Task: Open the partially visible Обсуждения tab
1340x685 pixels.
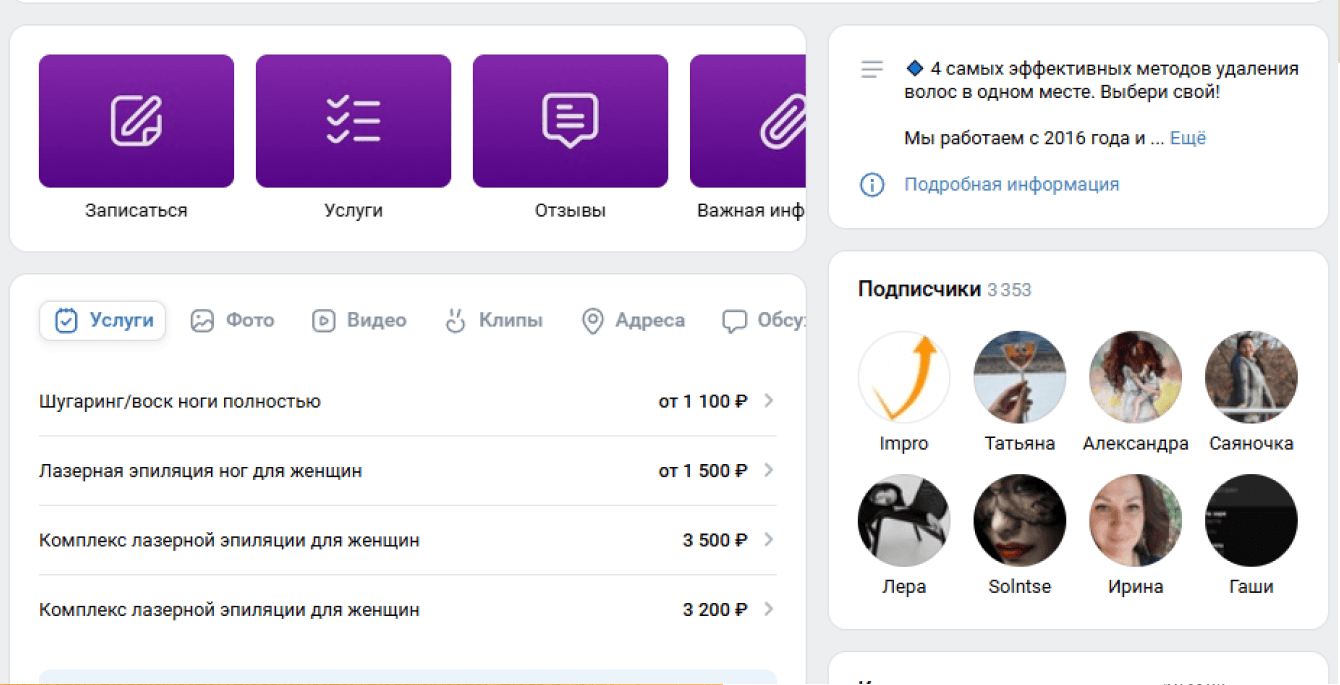Action: click(x=764, y=321)
